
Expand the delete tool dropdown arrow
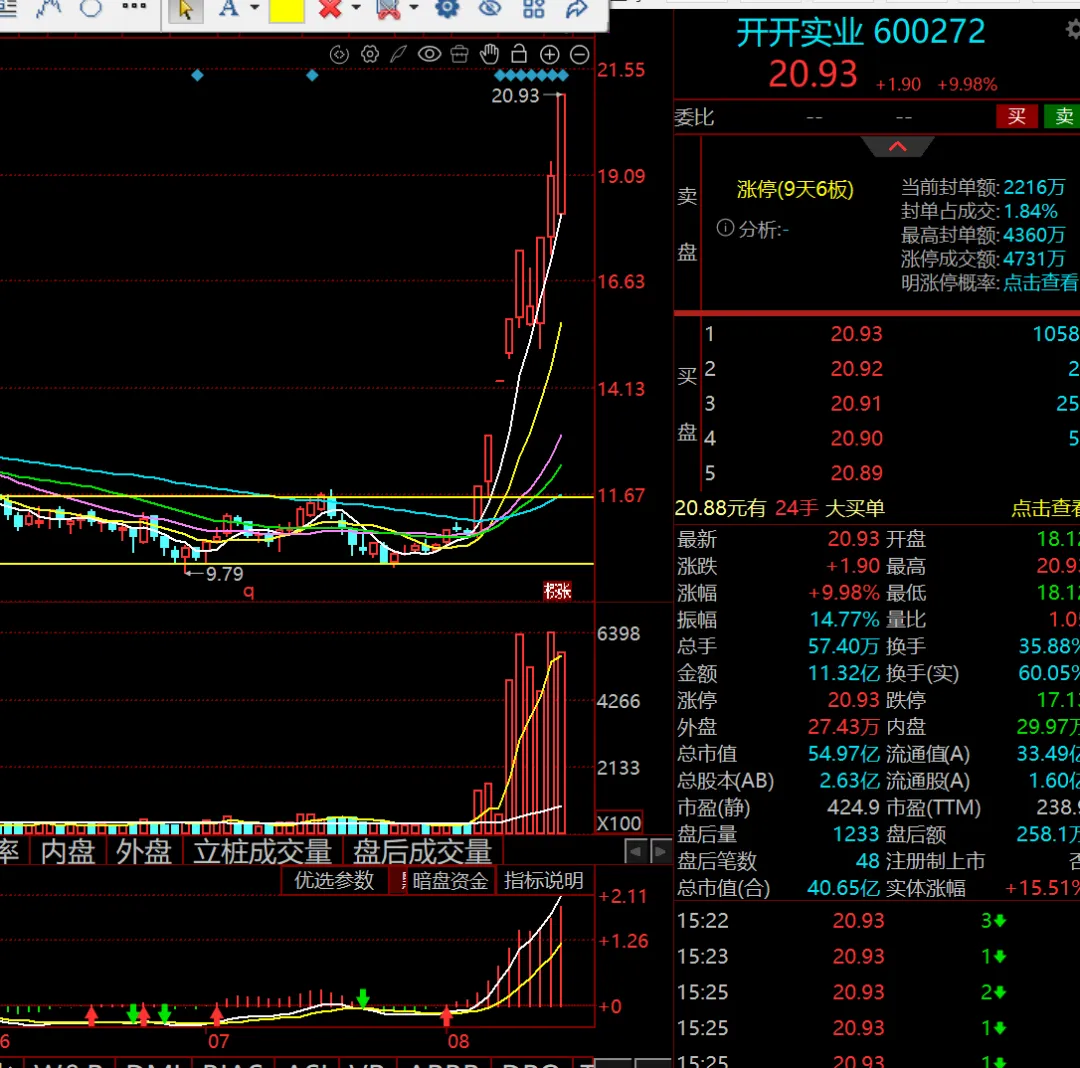click(356, 8)
